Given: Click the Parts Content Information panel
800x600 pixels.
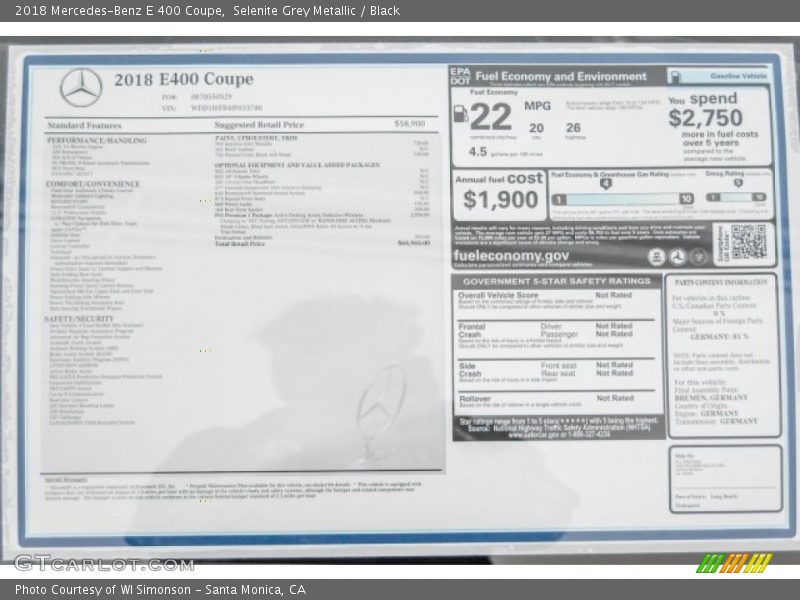Looking at the screenshot, I should point(724,355).
